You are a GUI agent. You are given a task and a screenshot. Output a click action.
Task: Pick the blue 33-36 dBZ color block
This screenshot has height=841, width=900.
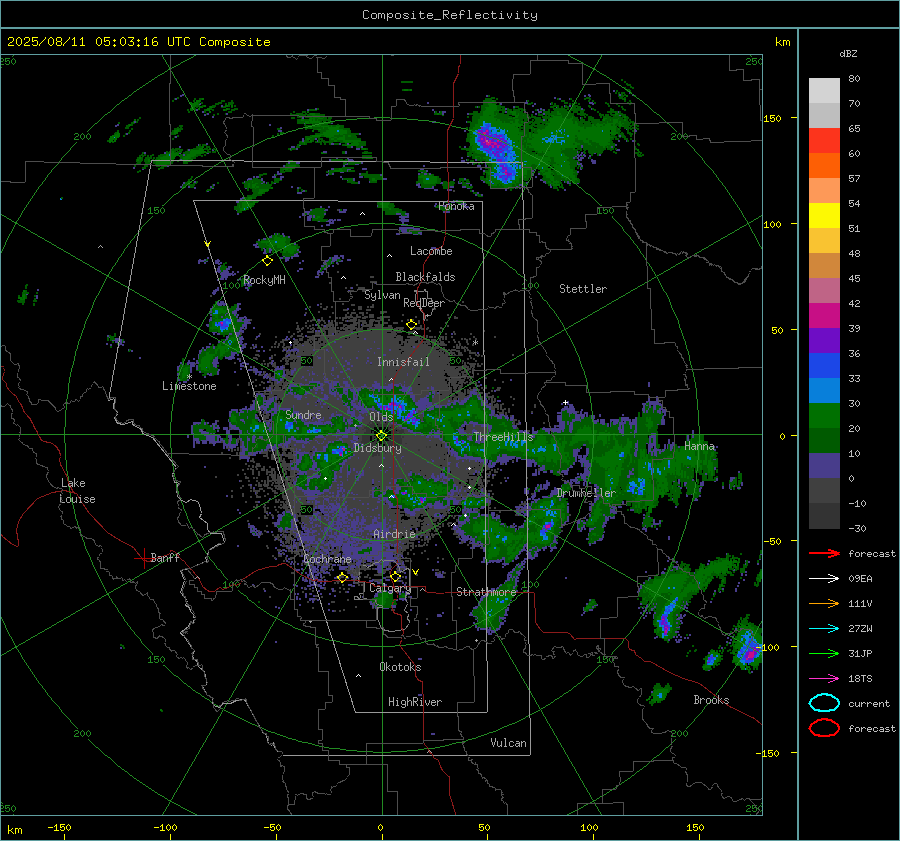pyautogui.click(x=824, y=366)
